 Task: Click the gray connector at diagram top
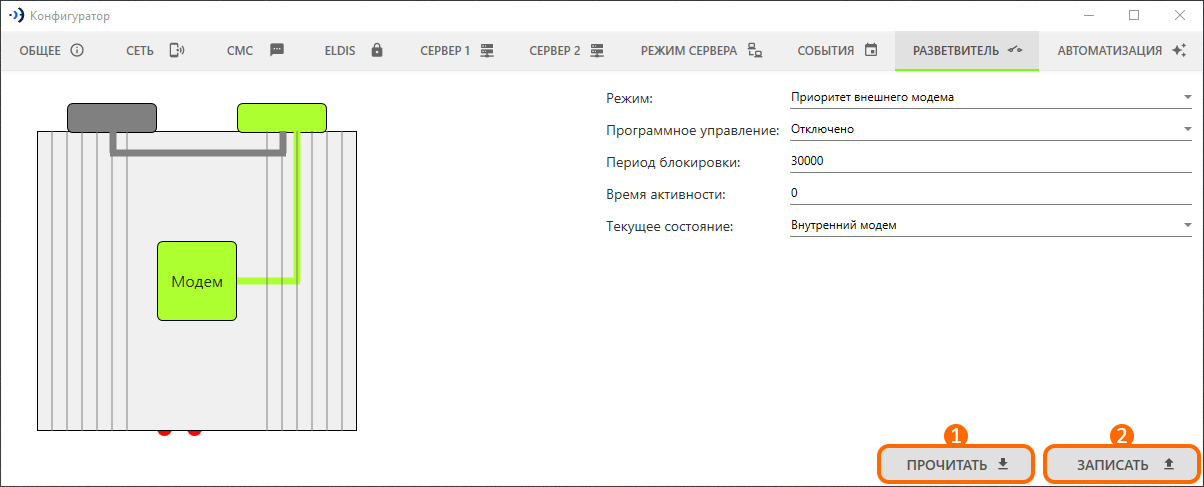tap(112, 118)
